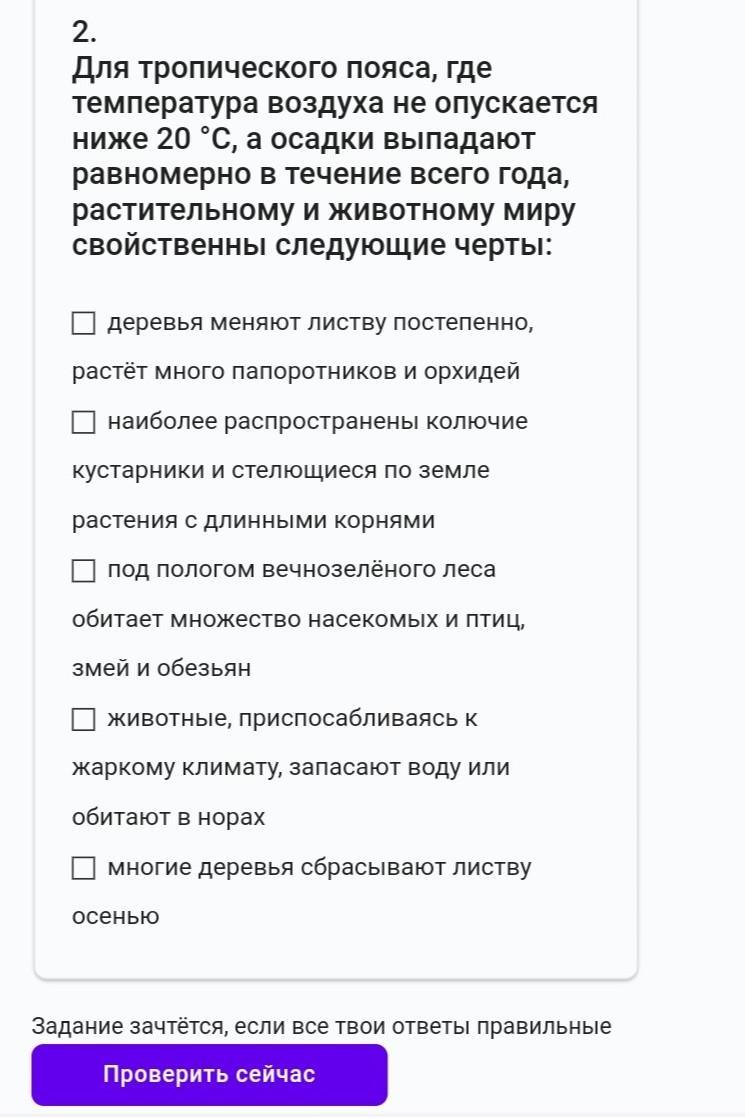The width and height of the screenshot is (745, 1119).
Task: Click the note "Задание зачтётся, если все твои ответы правильные"
Action: (321, 1026)
